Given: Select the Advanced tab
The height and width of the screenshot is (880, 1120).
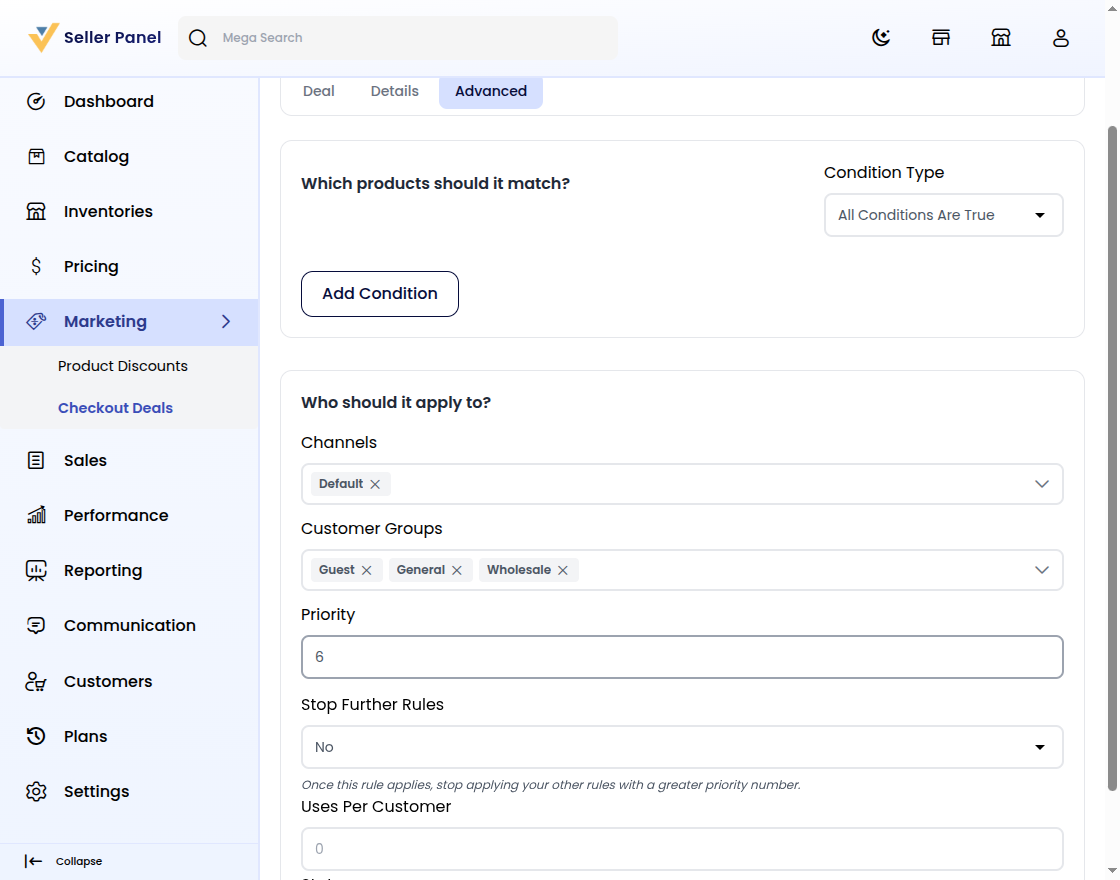Looking at the screenshot, I should point(491,91).
